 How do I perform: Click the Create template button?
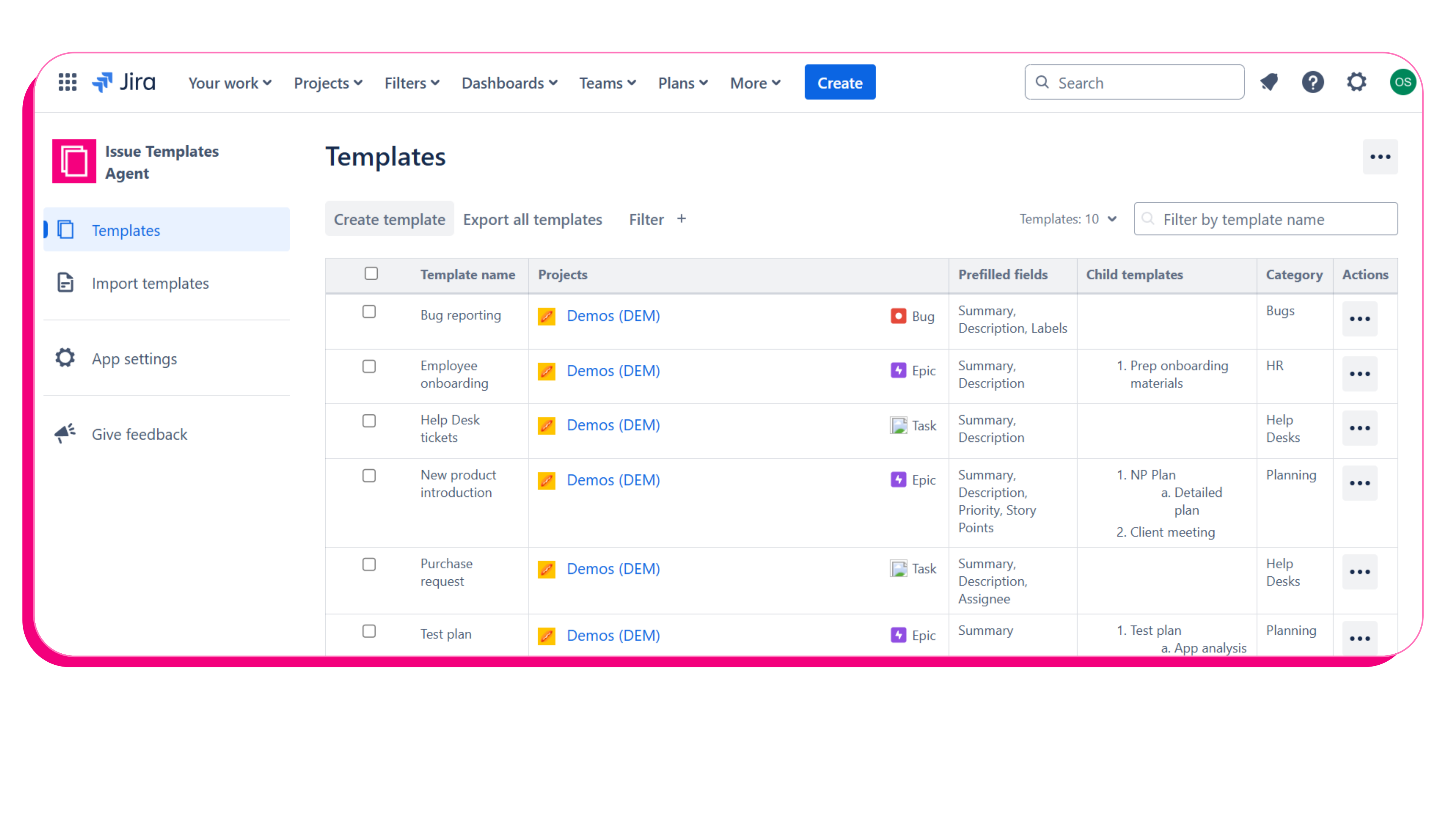[x=389, y=219]
